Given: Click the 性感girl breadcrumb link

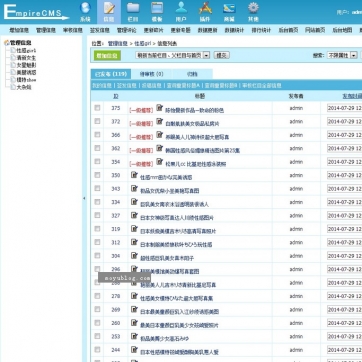Looking at the screenshot, I should point(143,44).
